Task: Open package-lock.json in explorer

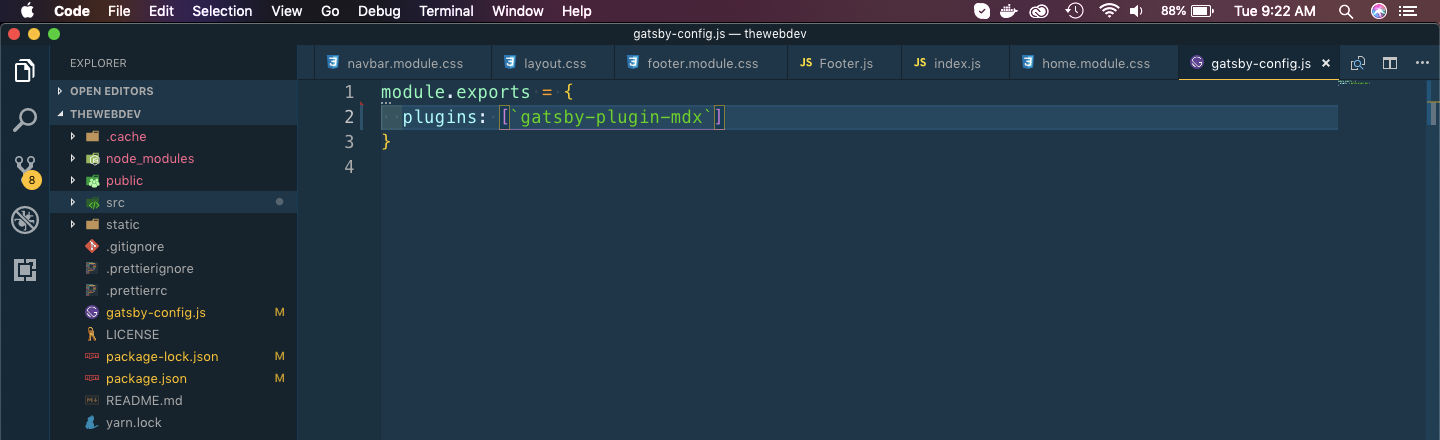Action: [x=173, y=356]
